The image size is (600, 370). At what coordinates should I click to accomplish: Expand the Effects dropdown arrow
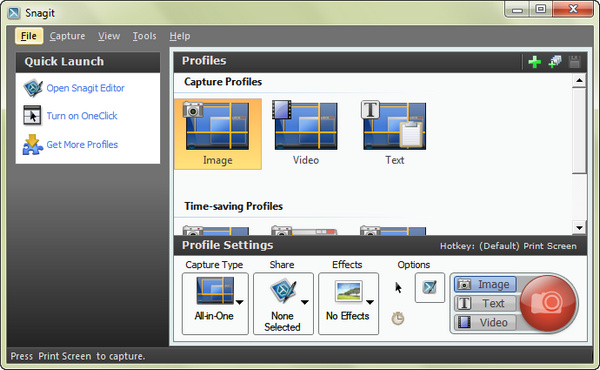[x=370, y=302]
